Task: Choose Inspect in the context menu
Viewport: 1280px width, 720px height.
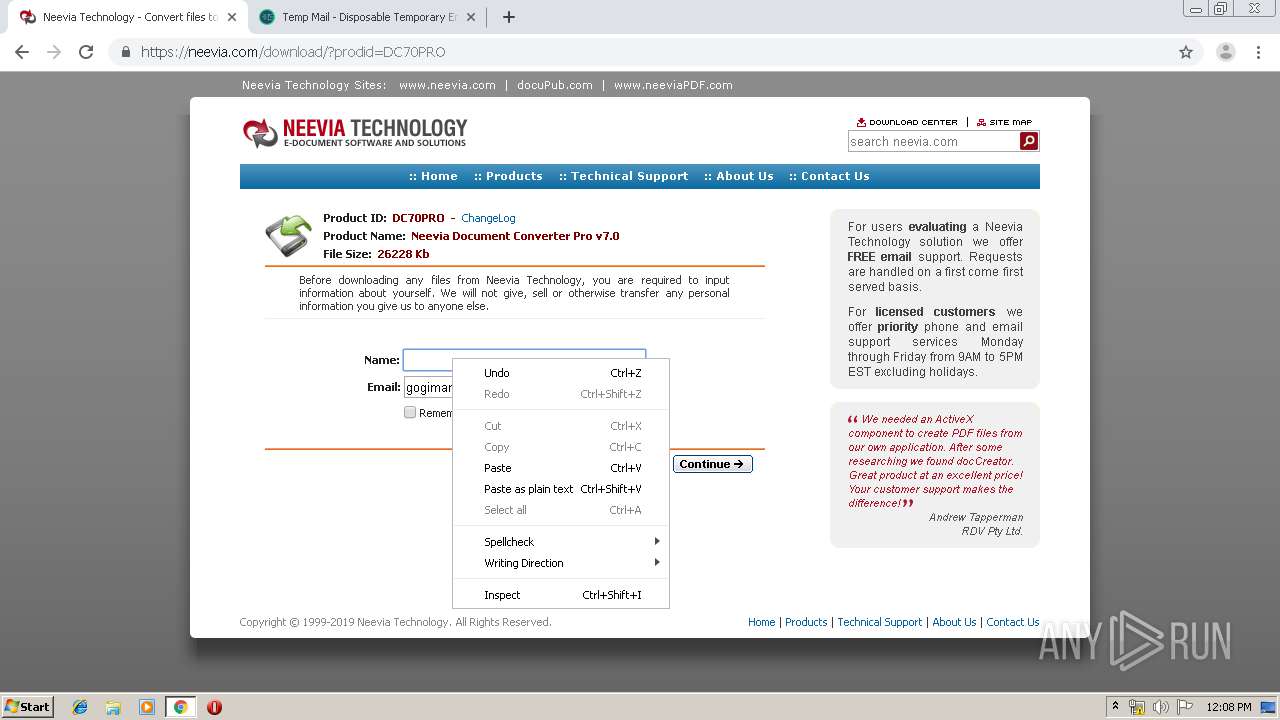Action: (x=561, y=595)
